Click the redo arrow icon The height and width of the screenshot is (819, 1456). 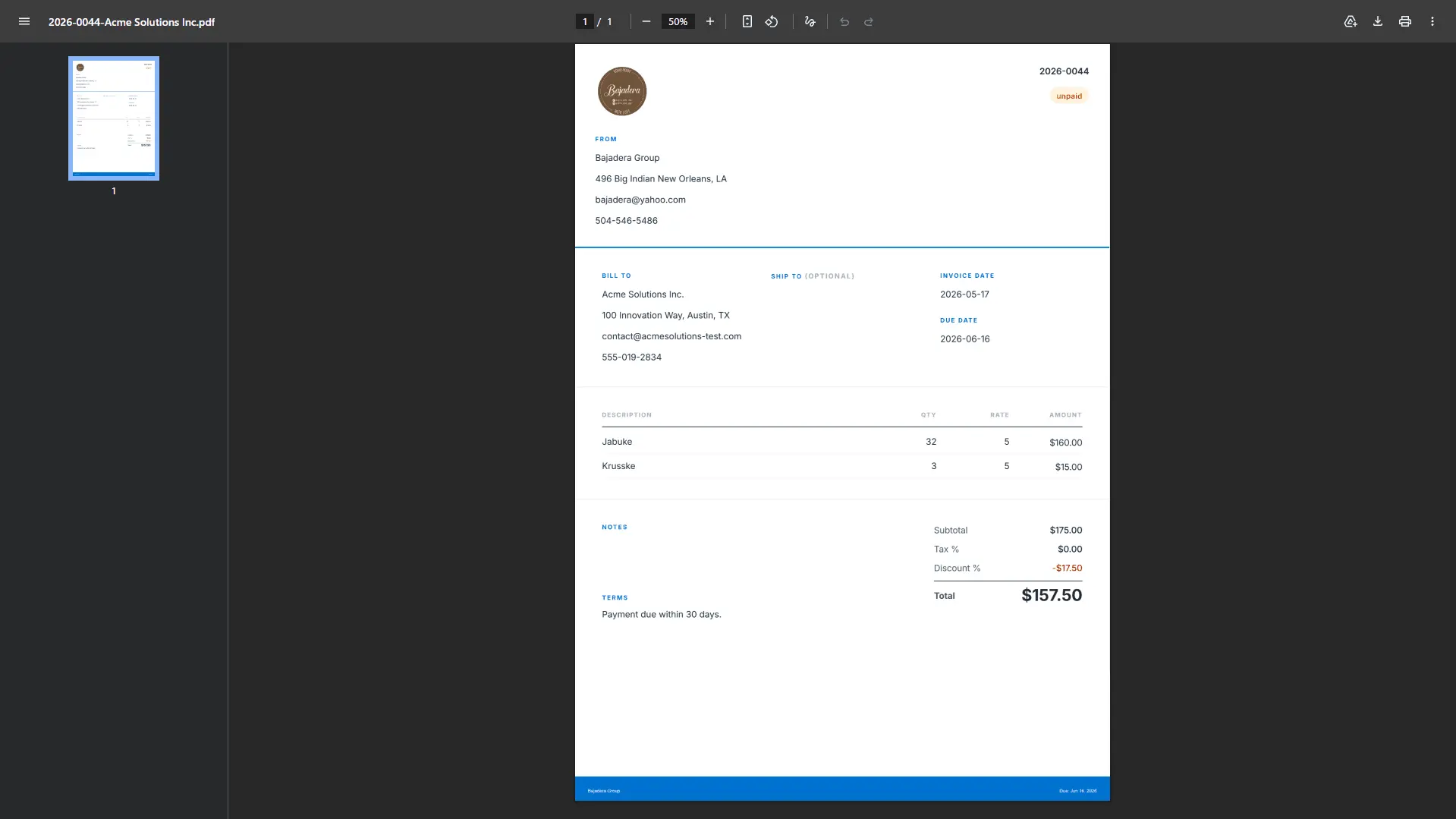pyautogui.click(x=869, y=21)
